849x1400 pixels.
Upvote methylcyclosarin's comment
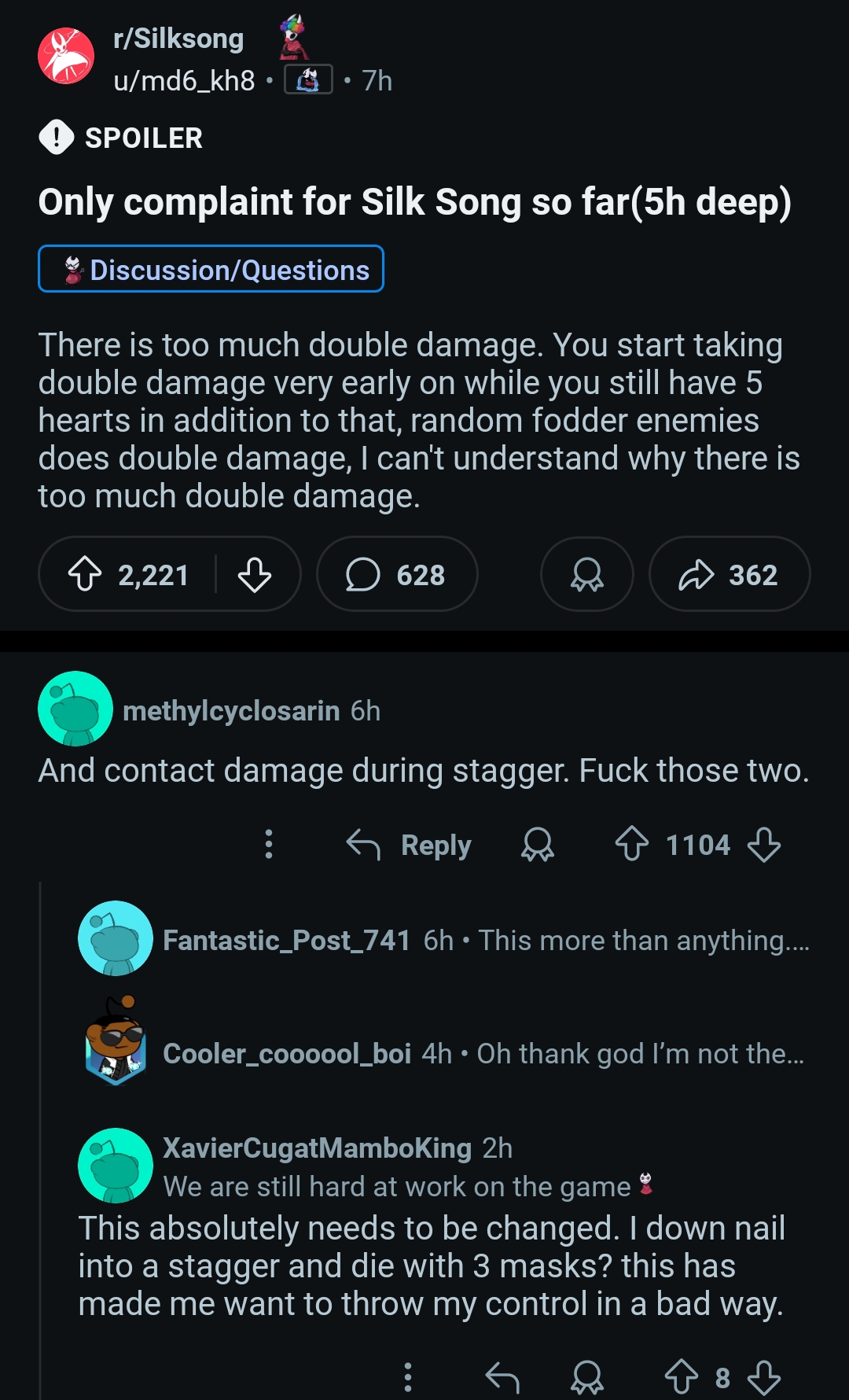coord(632,844)
